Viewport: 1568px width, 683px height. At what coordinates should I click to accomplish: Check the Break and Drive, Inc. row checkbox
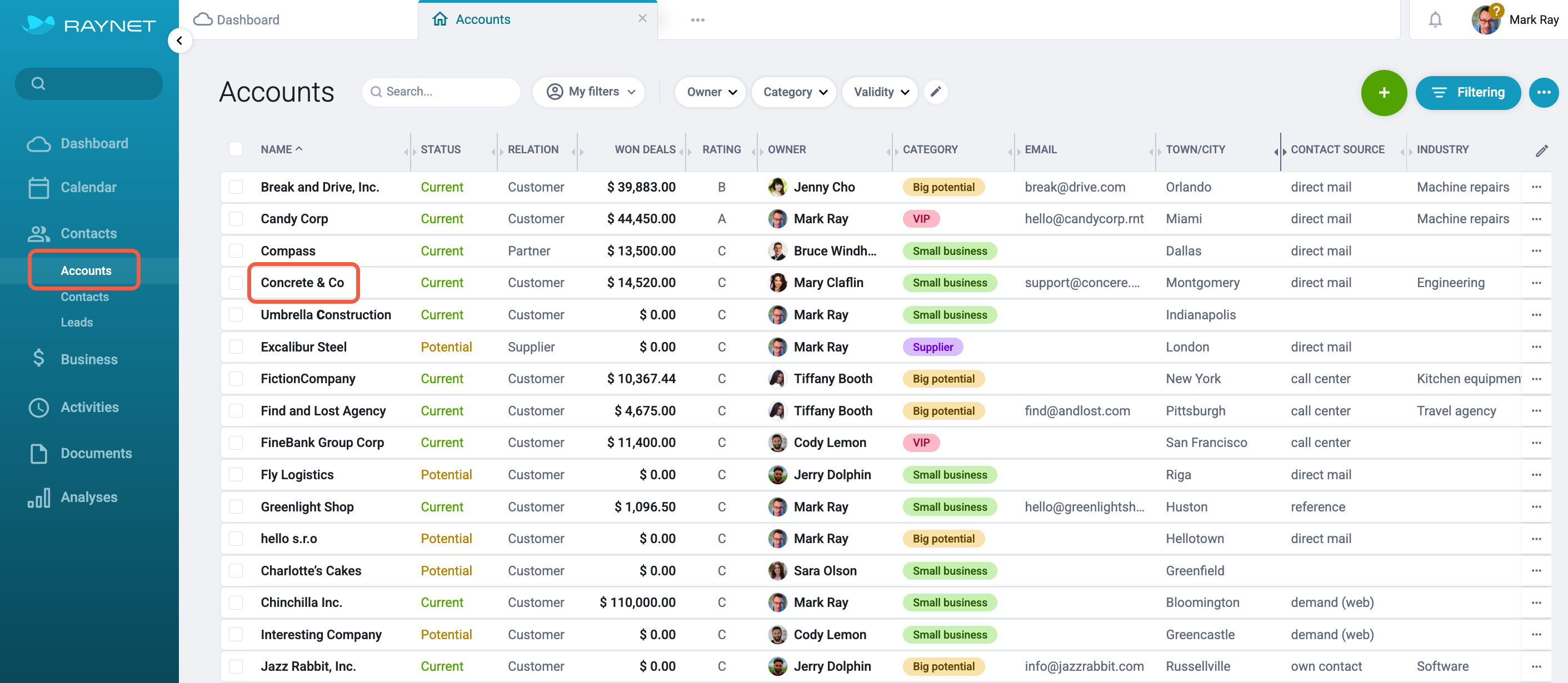236,187
